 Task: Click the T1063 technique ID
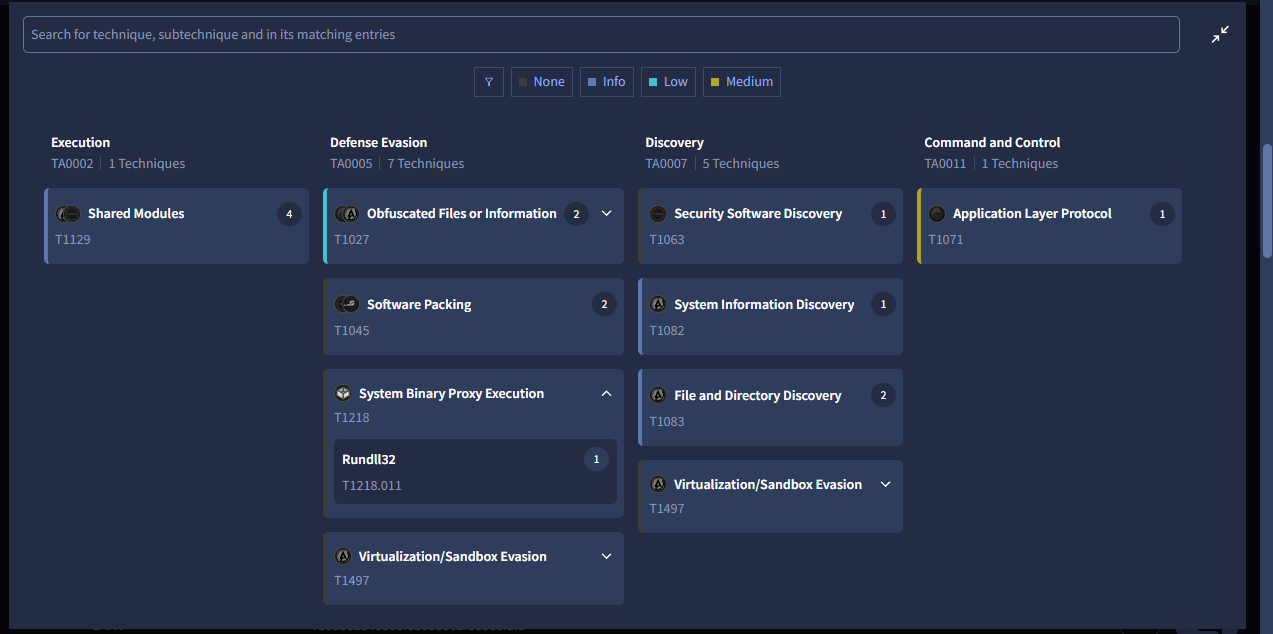pyautogui.click(x=667, y=240)
